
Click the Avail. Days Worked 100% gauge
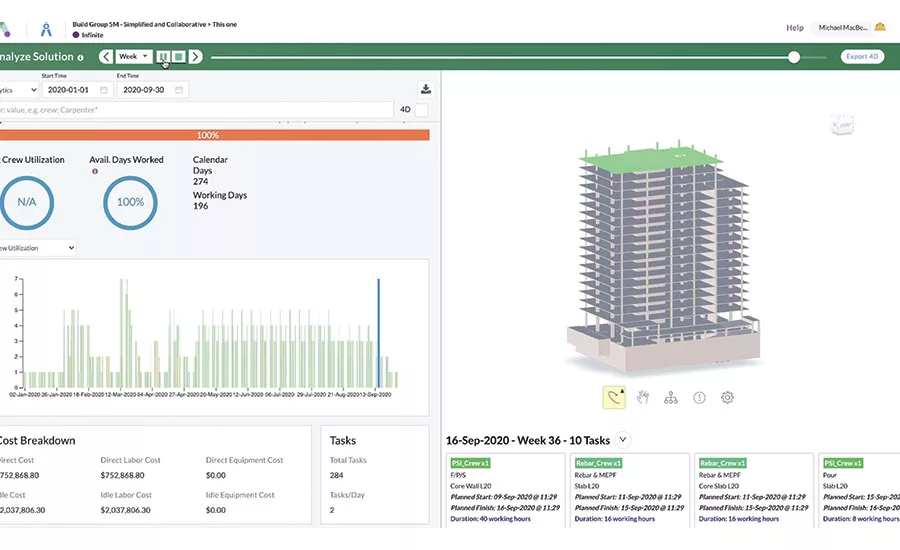130,202
